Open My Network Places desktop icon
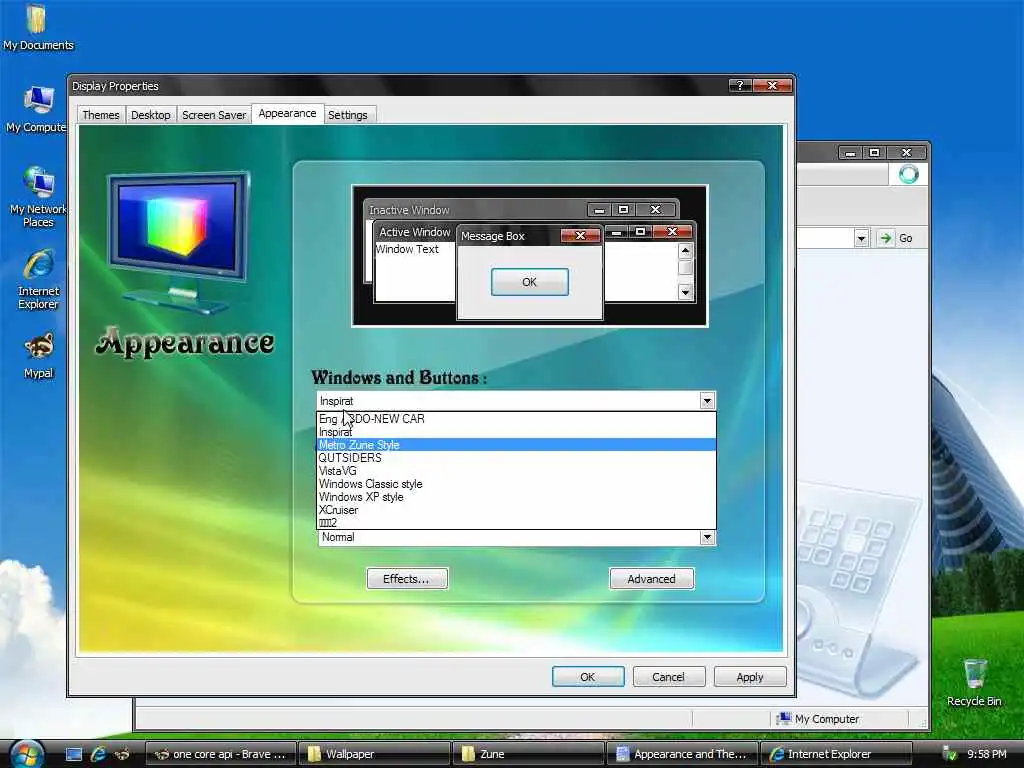This screenshot has width=1024, height=768. [38, 196]
